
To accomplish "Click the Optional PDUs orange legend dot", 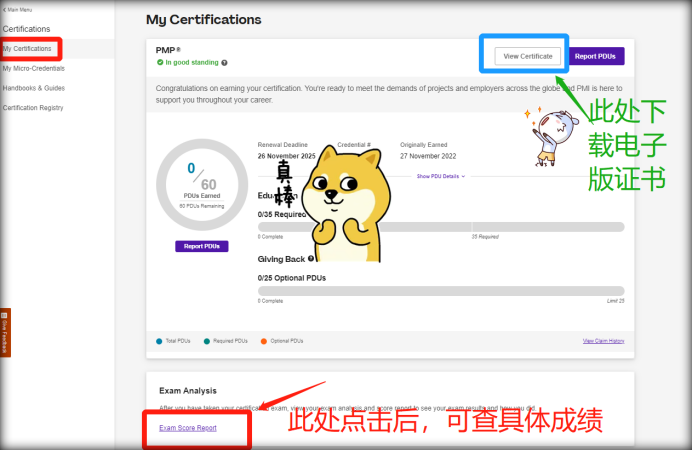I will 263,341.
